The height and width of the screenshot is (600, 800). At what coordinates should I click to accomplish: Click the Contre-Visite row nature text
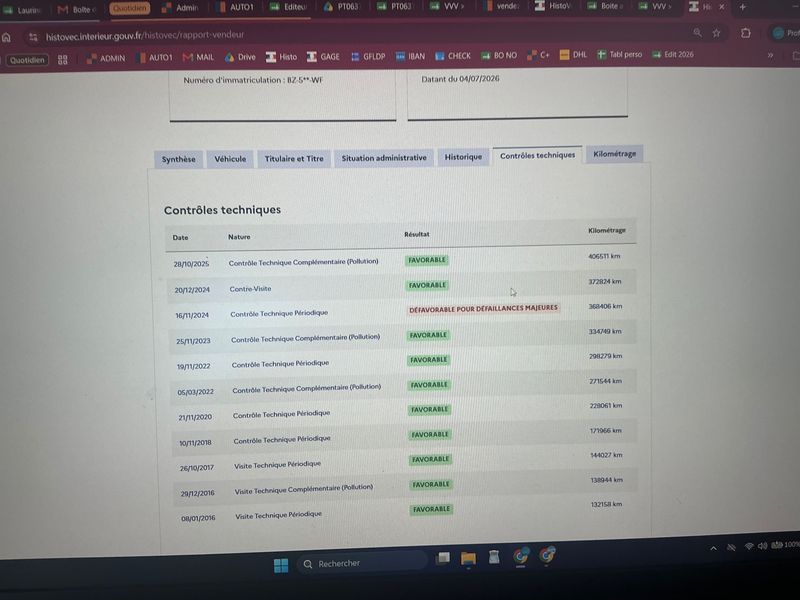[251, 289]
